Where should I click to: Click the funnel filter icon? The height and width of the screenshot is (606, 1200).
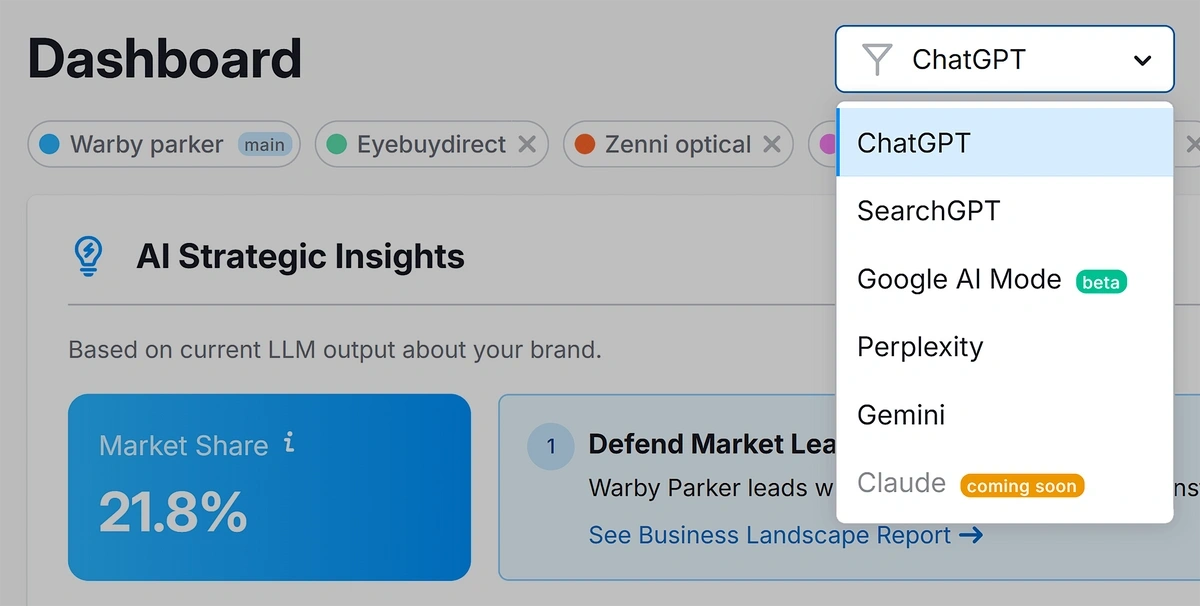pos(877,60)
